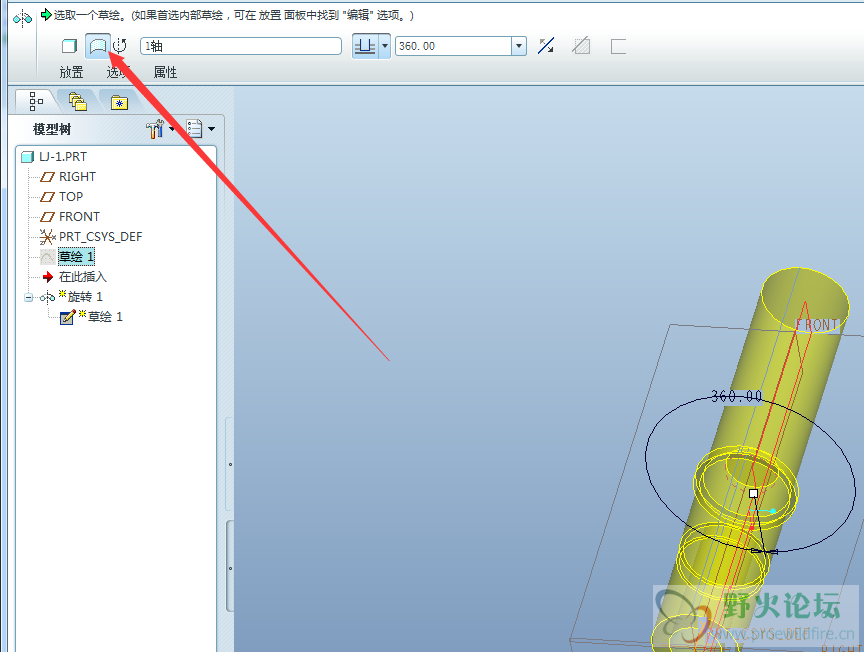Collapse the 旋转 1 feature node
This screenshot has width=864, height=652.
(x=29, y=298)
